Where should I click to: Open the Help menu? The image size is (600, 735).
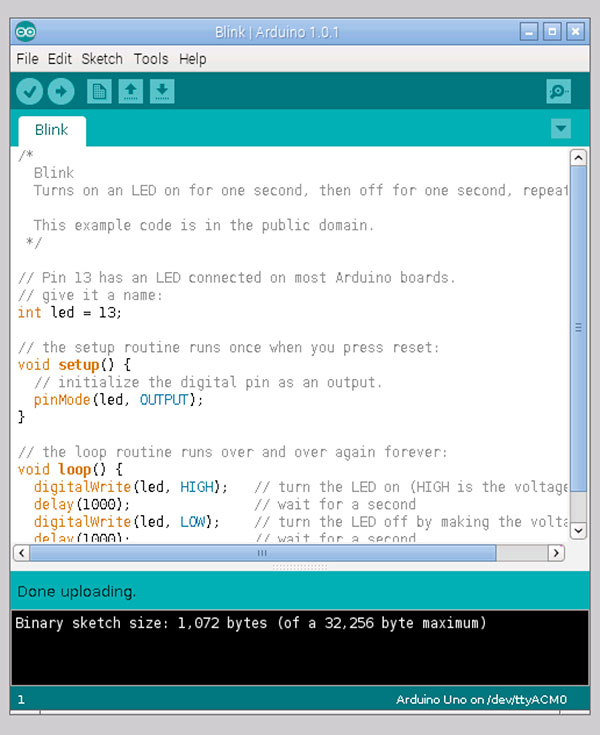click(192, 59)
